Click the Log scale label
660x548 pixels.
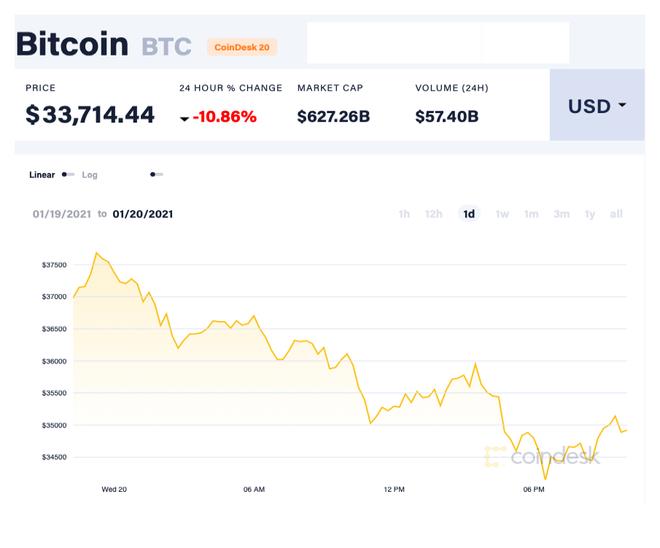pyautogui.click(x=90, y=175)
